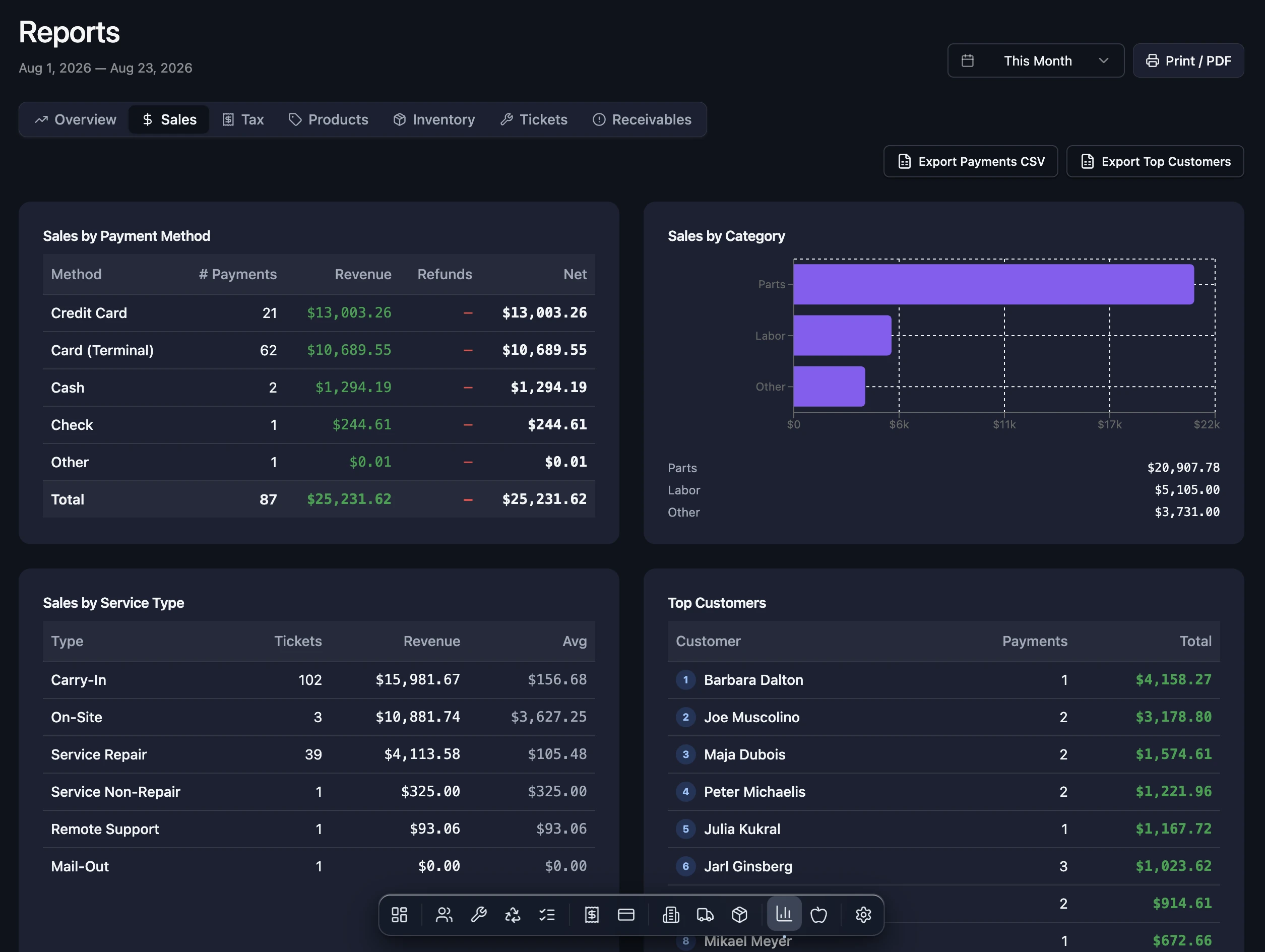The image size is (1265, 952).
Task: Expand the This Month period dropdown
Action: [1036, 60]
